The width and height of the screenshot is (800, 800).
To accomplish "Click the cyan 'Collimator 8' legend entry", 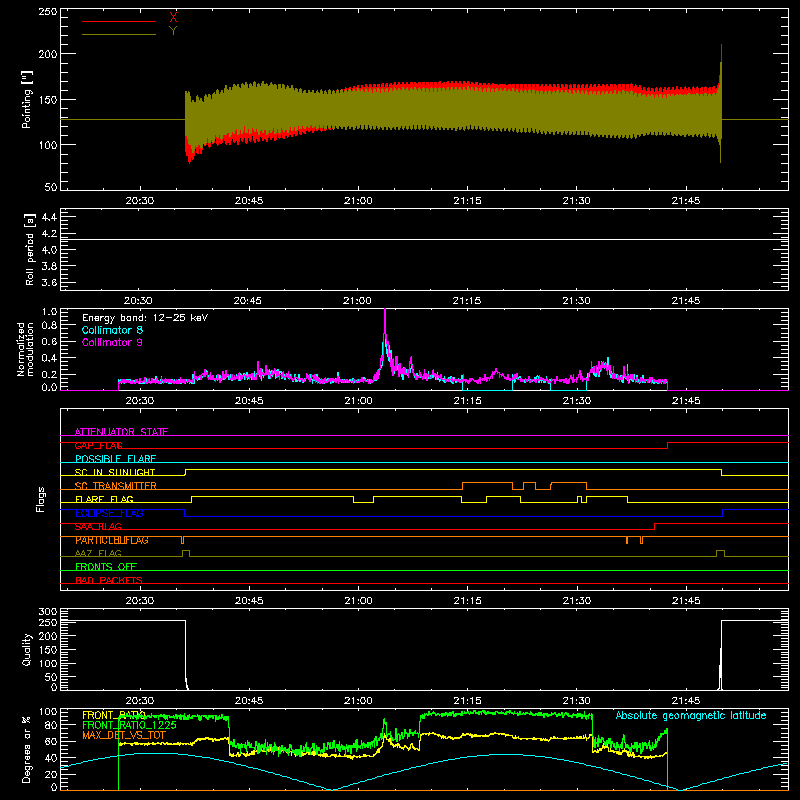I will pos(112,330).
